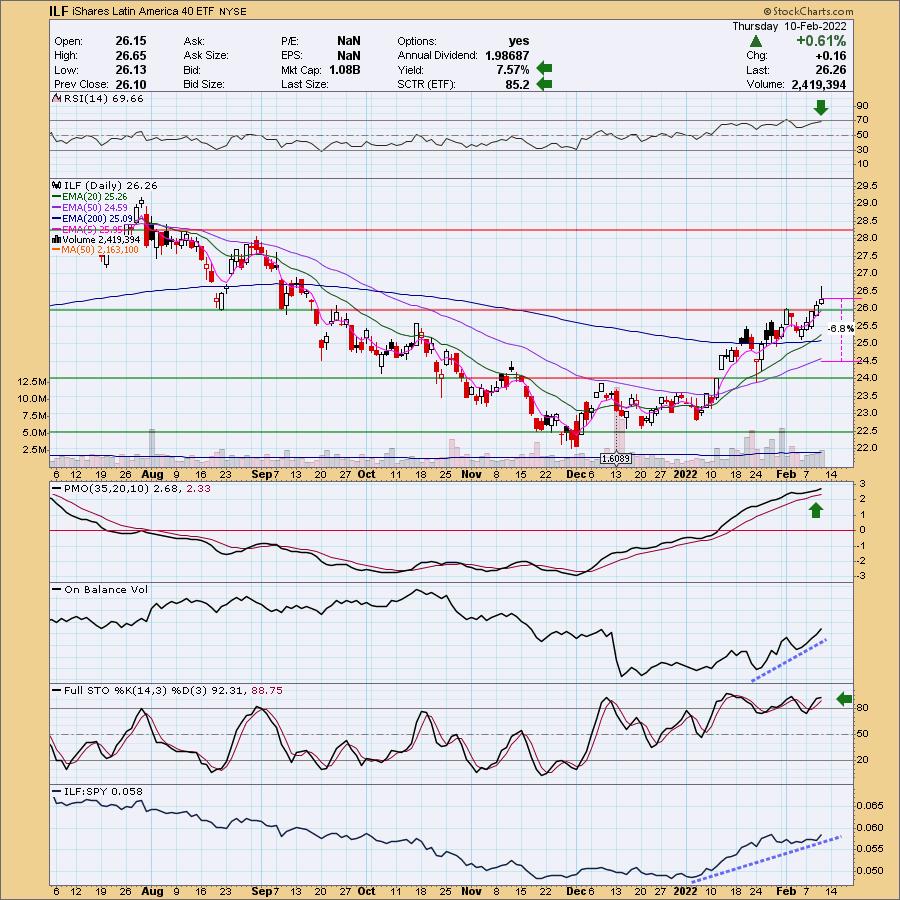Click the +0.61% change percentage
Viewport: 900px width, 900px height.
pyautogui.click(x=820, y=41)
